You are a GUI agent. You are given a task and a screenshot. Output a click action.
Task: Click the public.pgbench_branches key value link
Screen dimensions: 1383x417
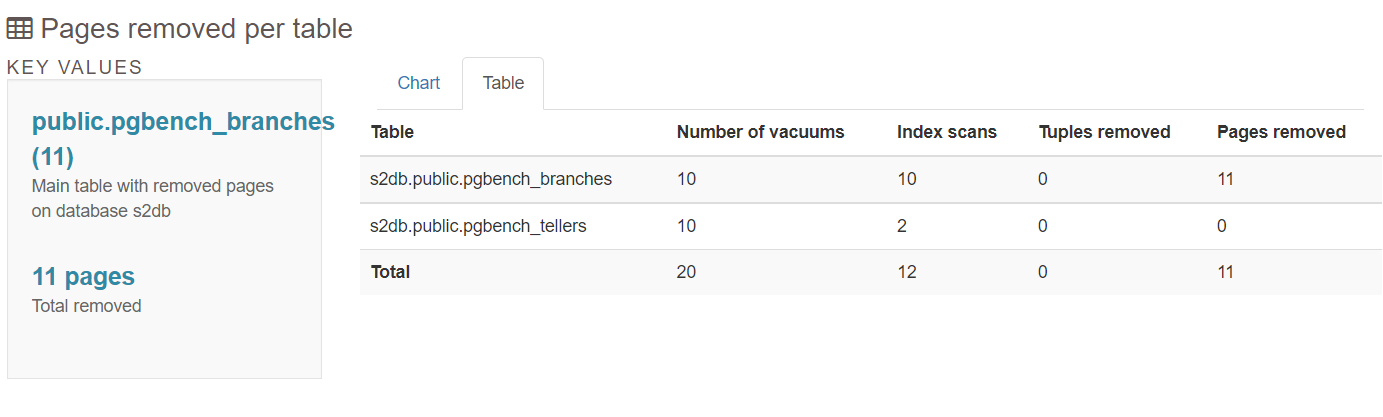point(183,139)
